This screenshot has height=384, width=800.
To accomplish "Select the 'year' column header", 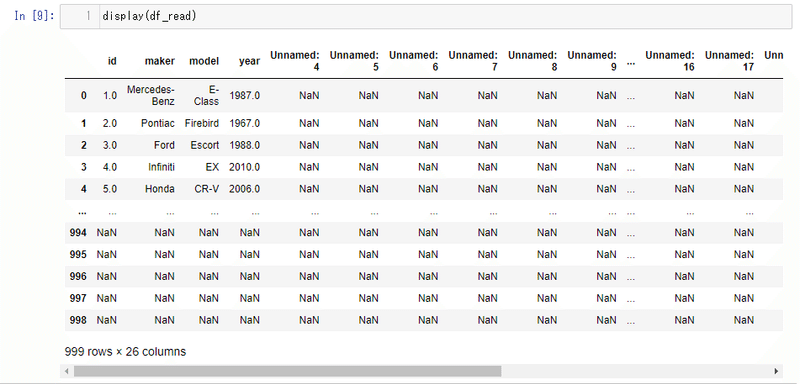I will coord(249,61).
